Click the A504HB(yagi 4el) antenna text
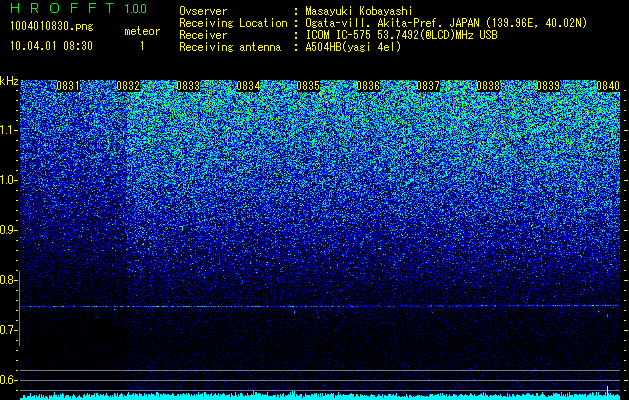Image resolution: width=629 pixels, height=400 pixels. [x=353, y=47]
